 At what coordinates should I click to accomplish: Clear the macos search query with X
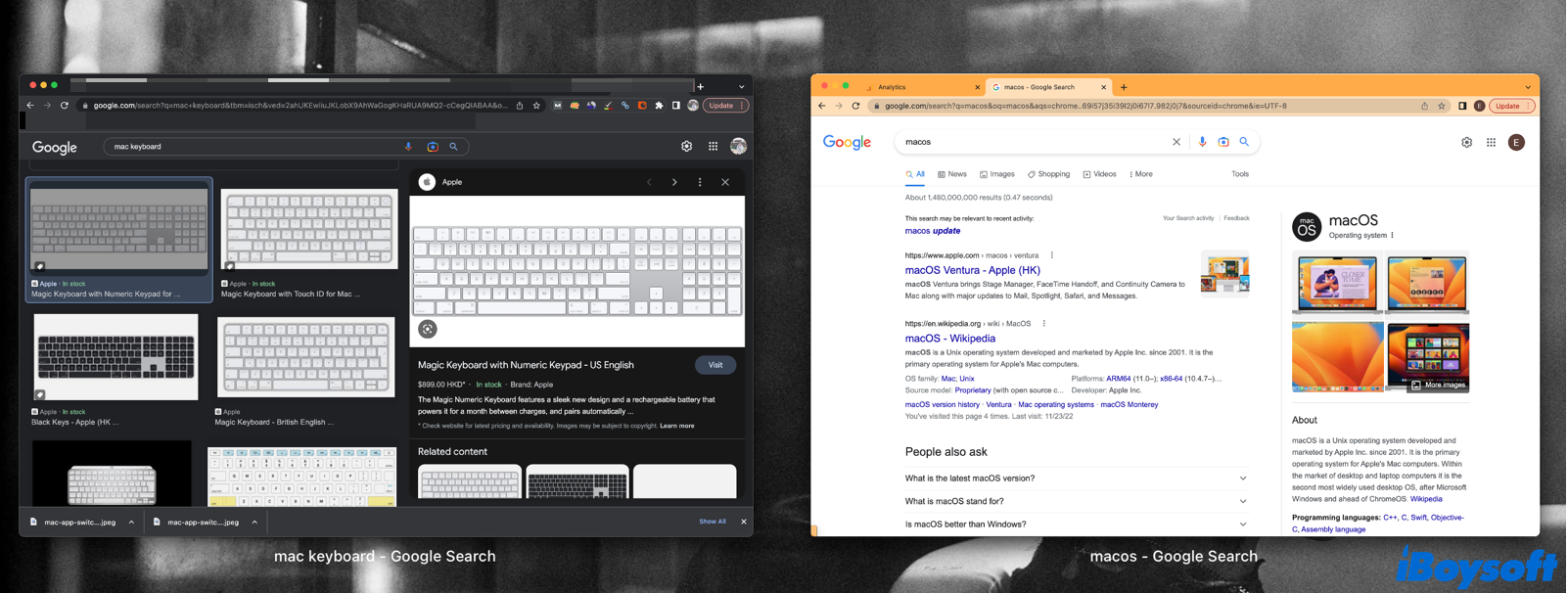click(1176, 142)
